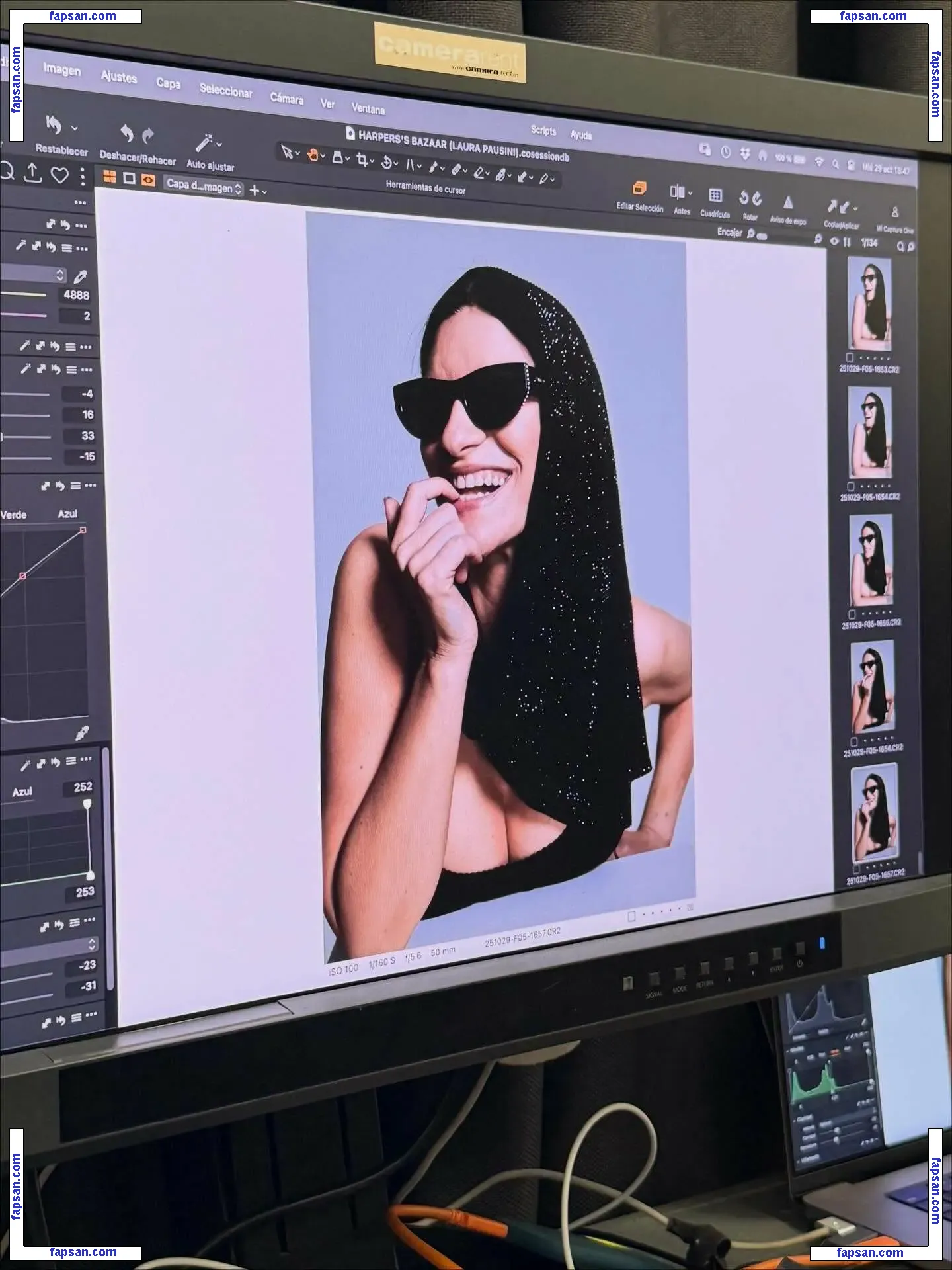952x1270 pixels.
Task: Pick white balance with the eyedropper icon
Action: [x=81, y=276]
